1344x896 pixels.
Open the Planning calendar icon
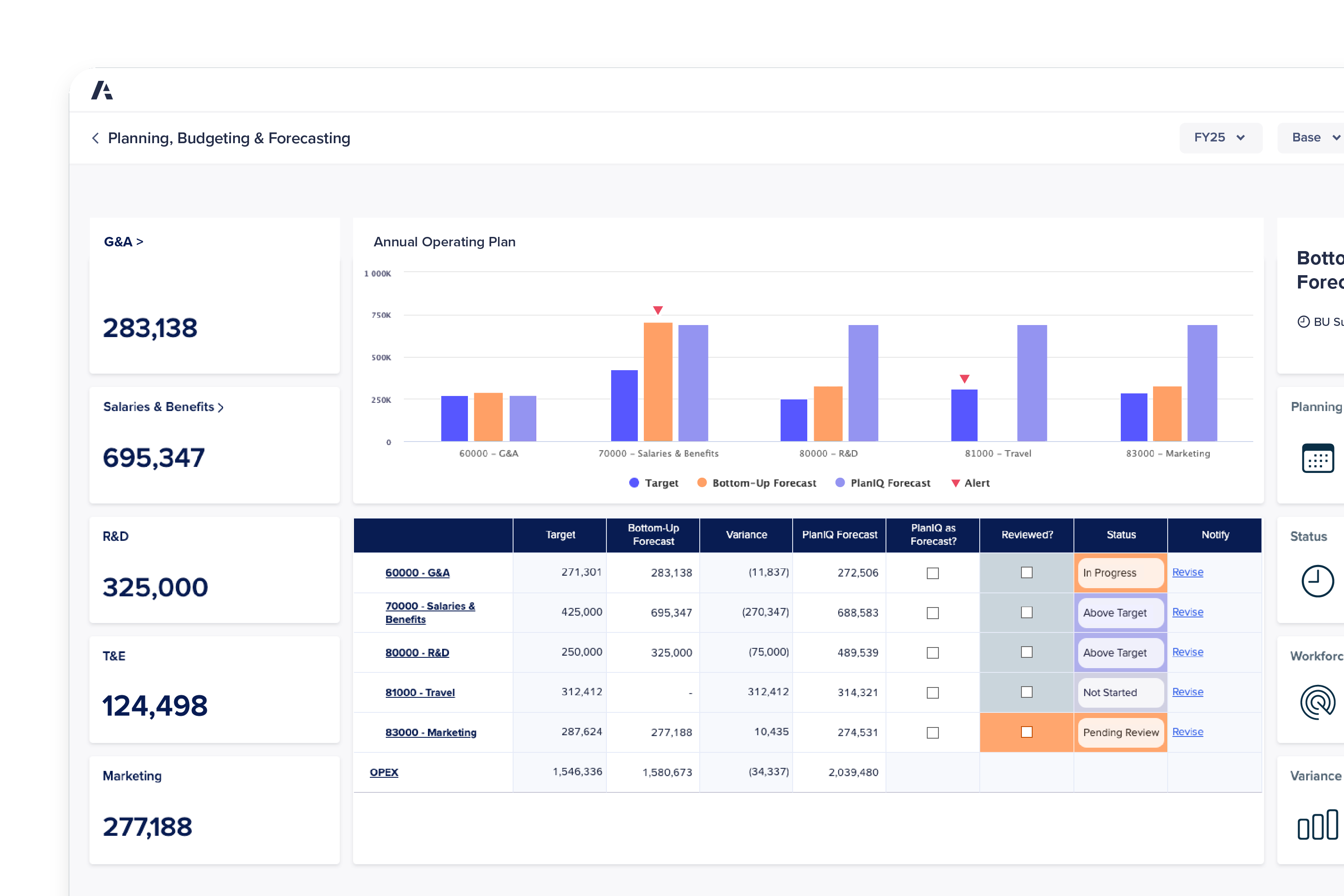click(x=1318, y=458)
